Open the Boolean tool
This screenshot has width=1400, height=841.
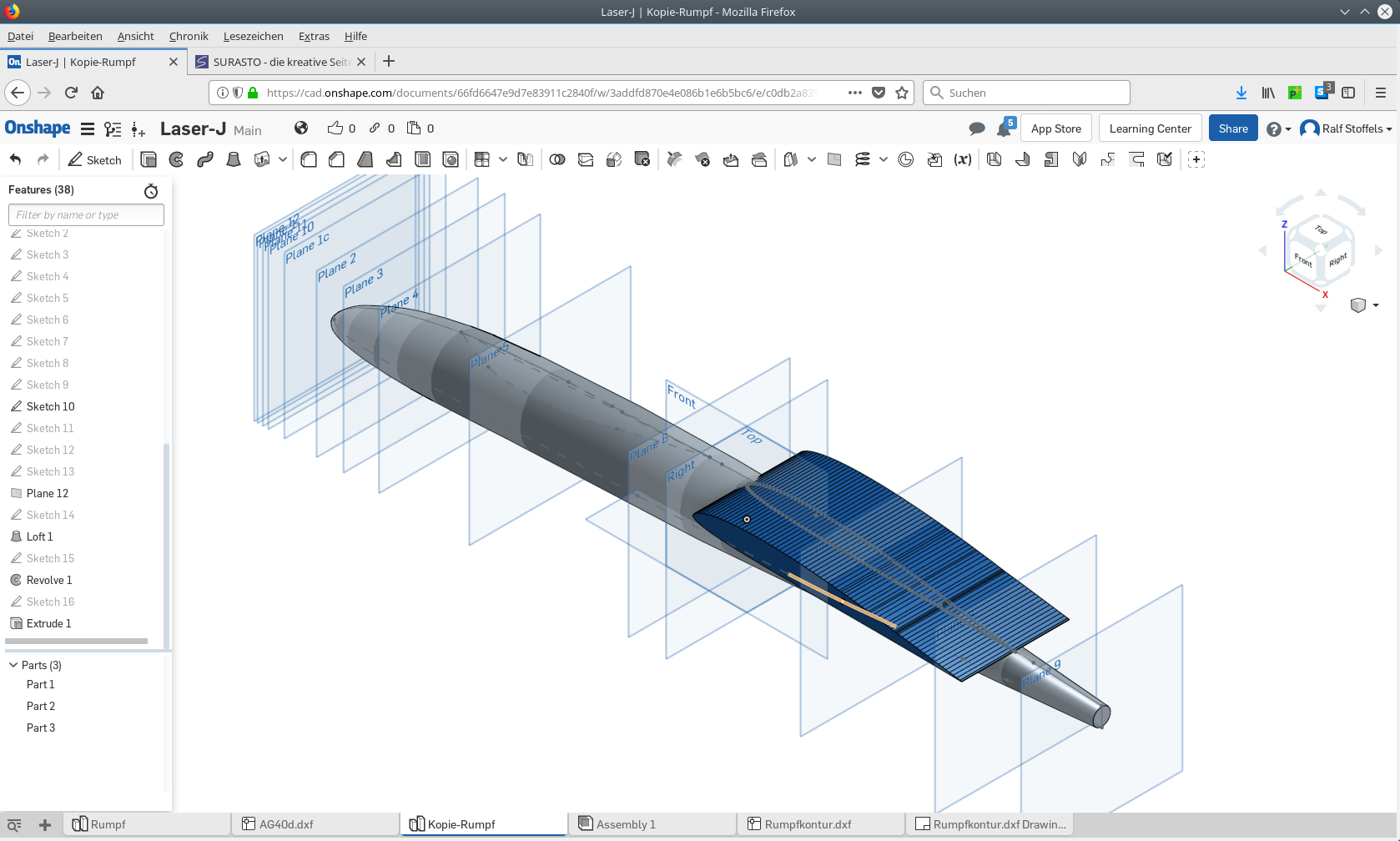[557, 159]
